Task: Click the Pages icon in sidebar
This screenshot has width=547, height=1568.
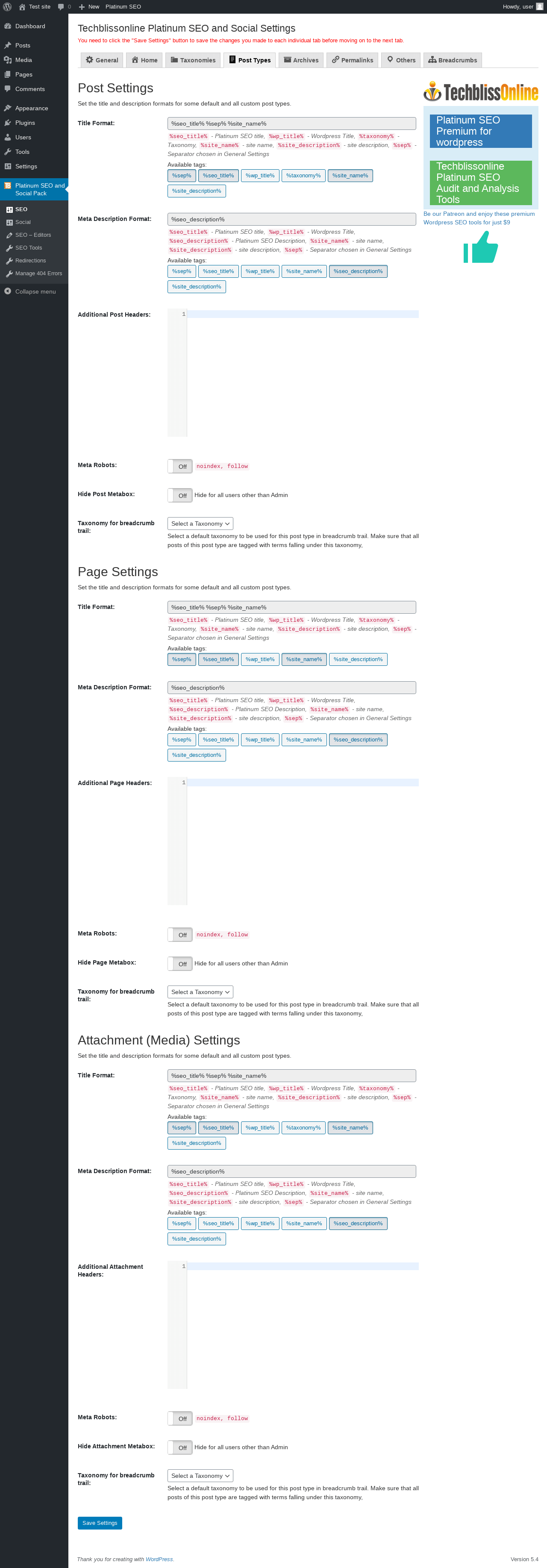Action: pyautogui.click(x=8, y=75)
